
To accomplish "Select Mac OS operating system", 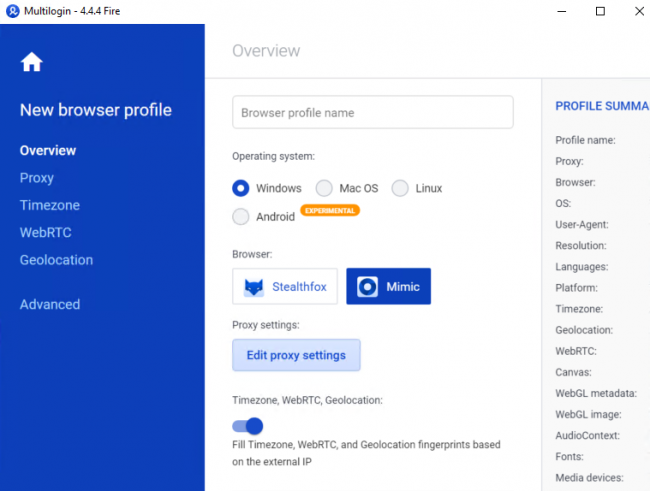I will coord(324,188).
